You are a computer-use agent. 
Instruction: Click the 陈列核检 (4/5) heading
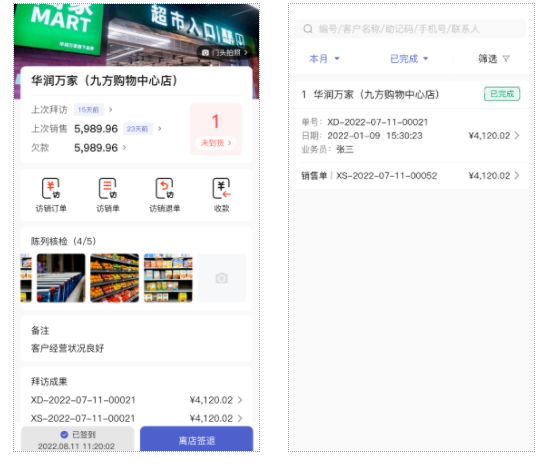64,241
